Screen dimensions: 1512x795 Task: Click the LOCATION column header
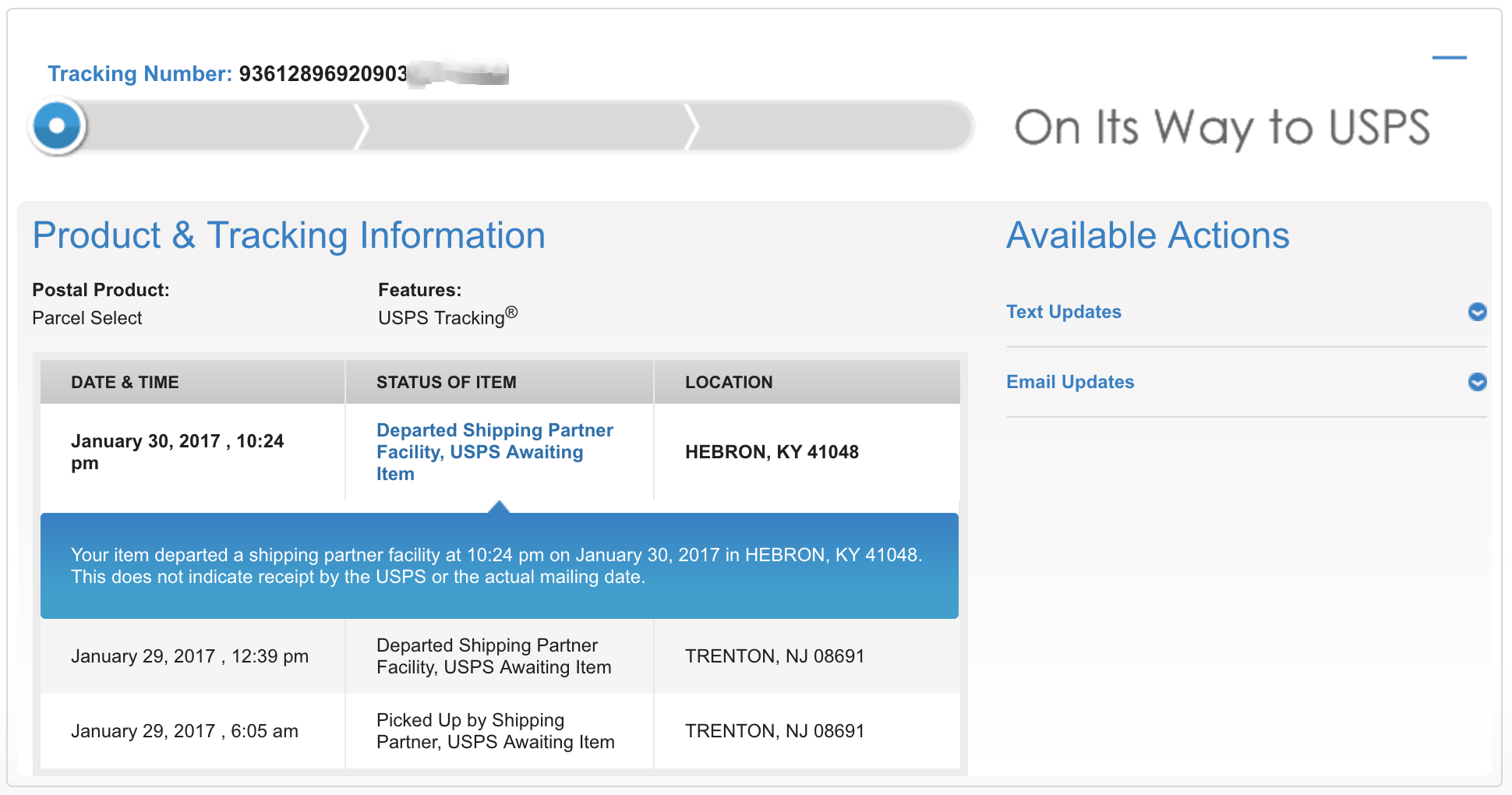729,382
